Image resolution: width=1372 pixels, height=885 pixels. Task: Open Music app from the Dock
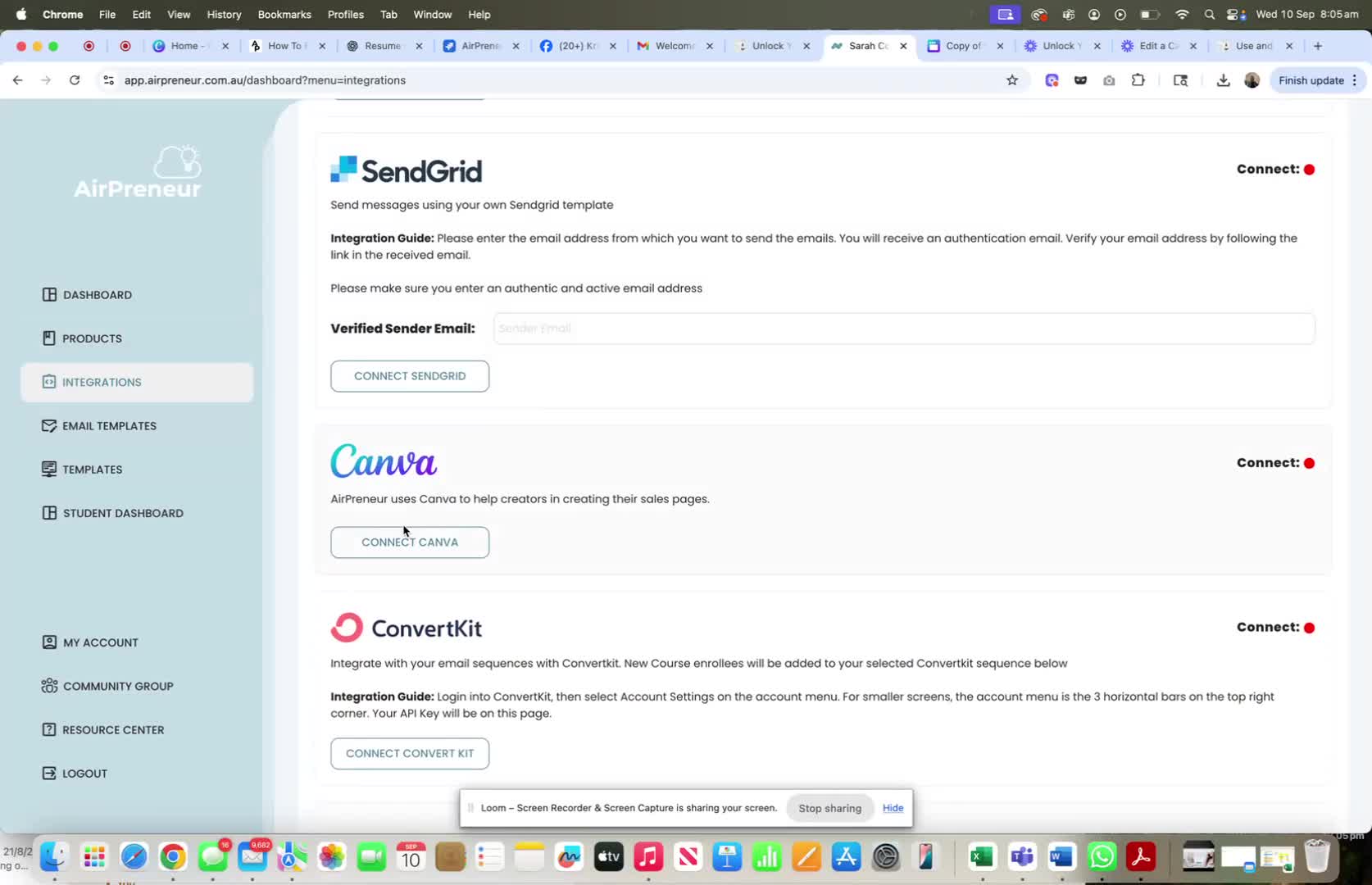point(648,857)
